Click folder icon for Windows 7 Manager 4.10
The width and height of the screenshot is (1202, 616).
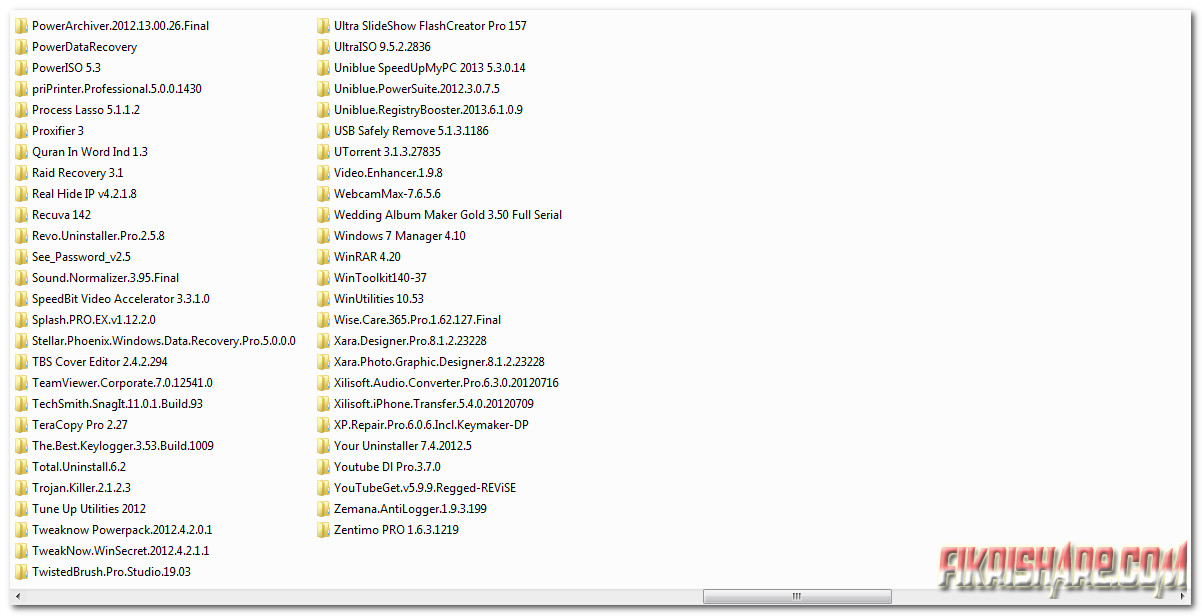coord(324,236)
